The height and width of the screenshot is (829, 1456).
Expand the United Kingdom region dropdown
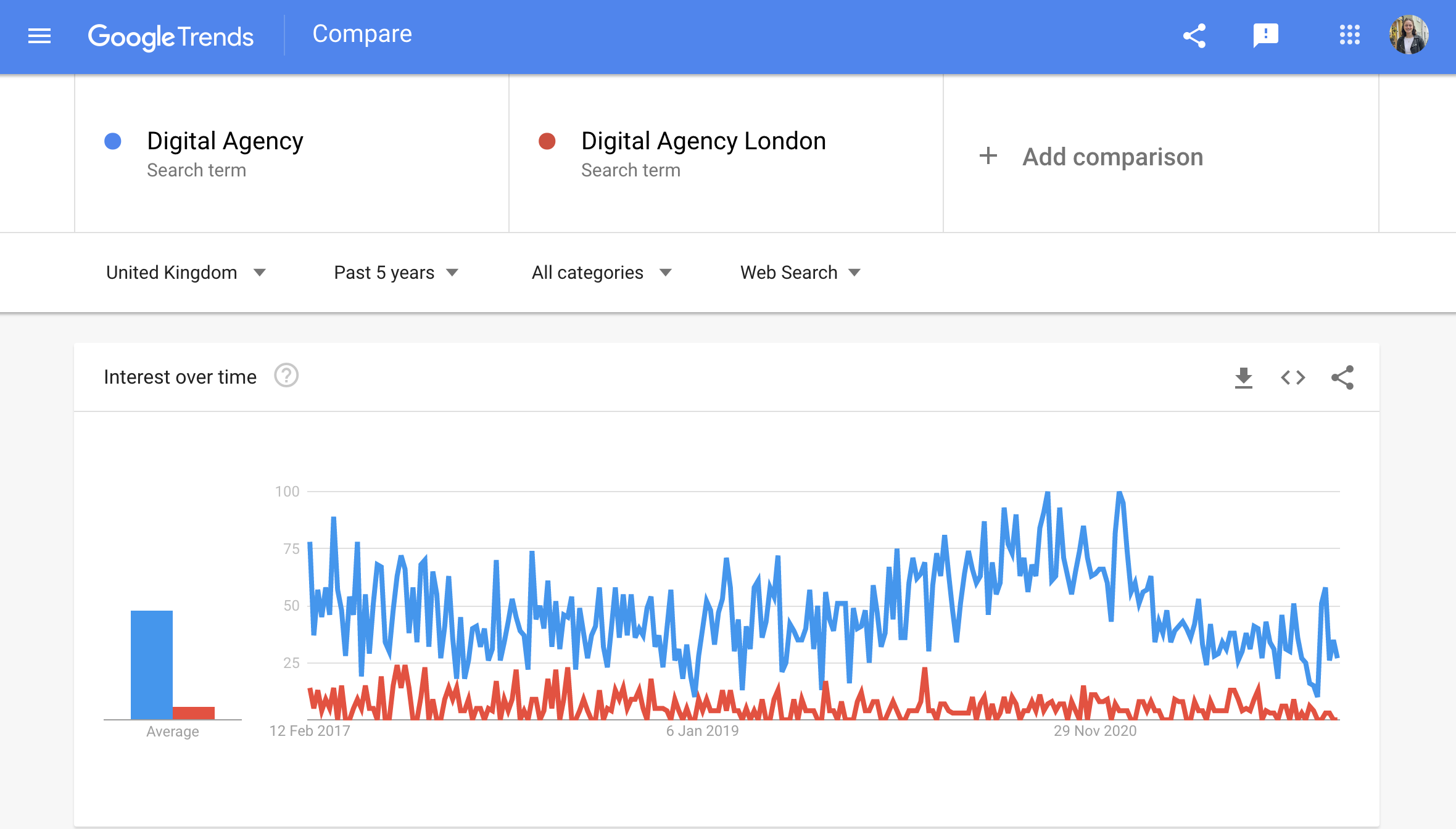[x=185, y=273]
